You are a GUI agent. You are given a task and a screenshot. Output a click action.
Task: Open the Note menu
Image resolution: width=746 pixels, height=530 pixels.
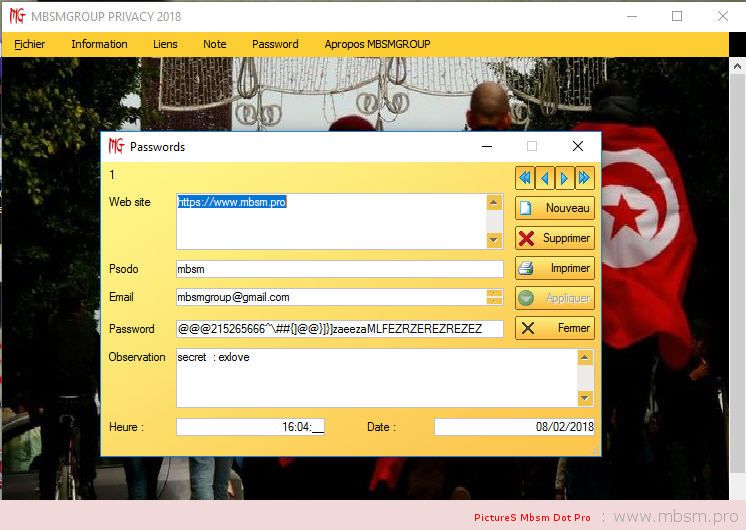point(215,44)
